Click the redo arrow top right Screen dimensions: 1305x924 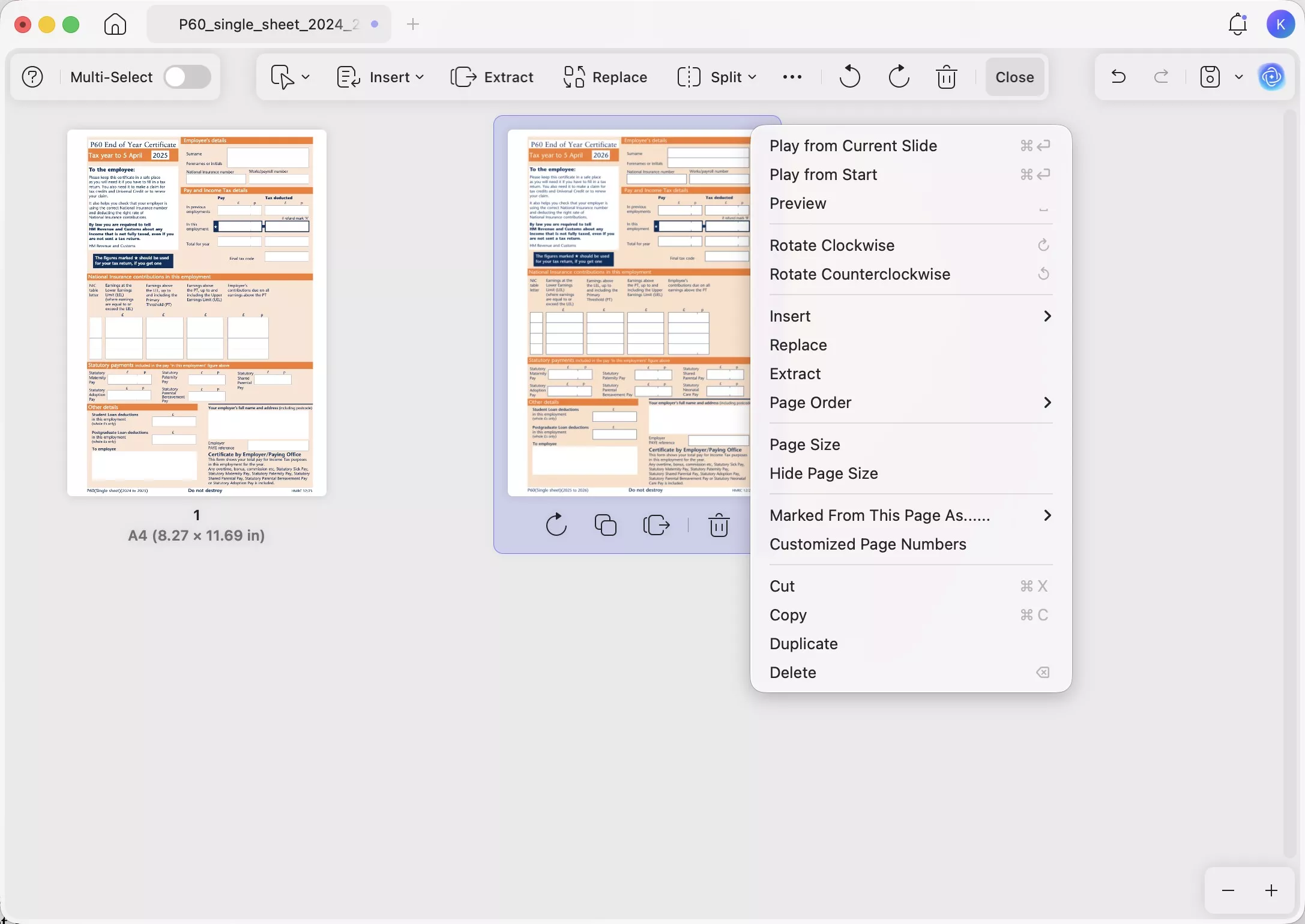click(x=1161, y=76)
